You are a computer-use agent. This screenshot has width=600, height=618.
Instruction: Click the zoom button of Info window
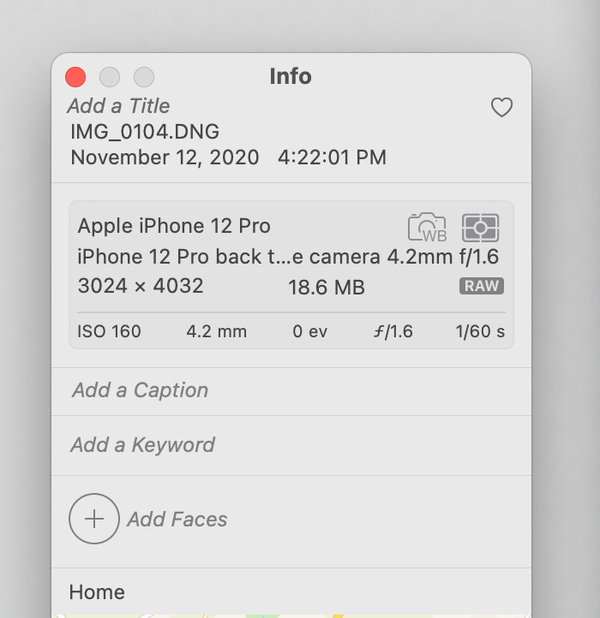point(144,77)
